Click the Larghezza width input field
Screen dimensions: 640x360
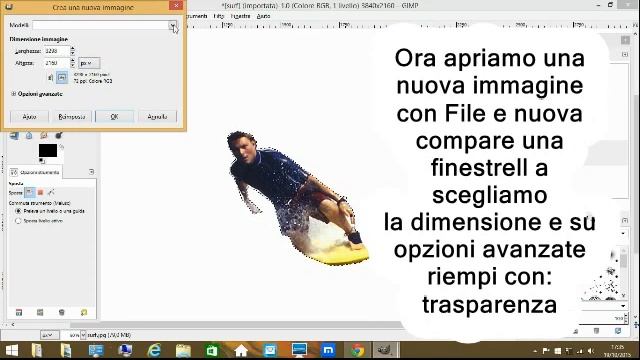point(57,51)
